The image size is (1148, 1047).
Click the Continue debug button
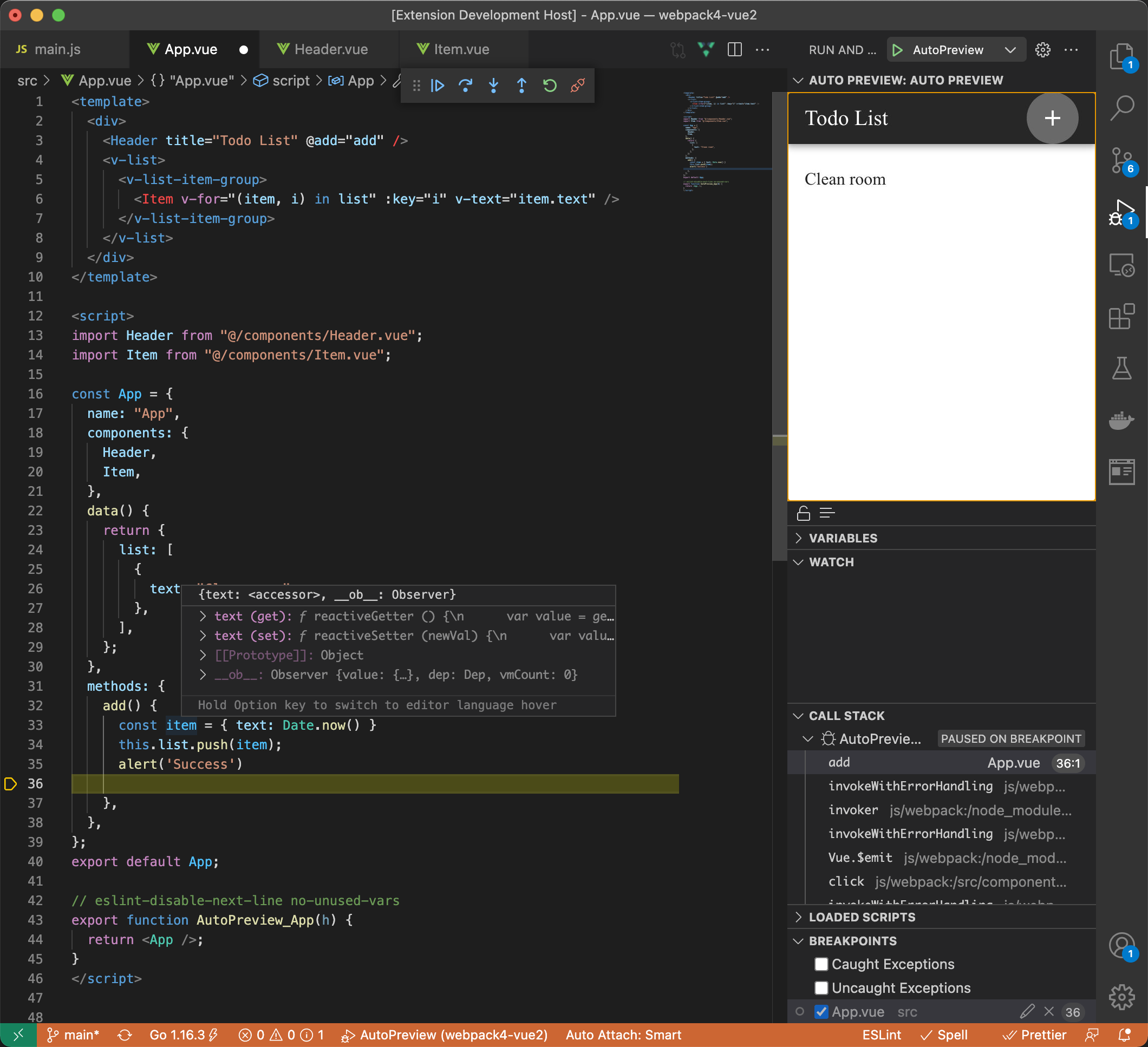click(x=438, y=86)
